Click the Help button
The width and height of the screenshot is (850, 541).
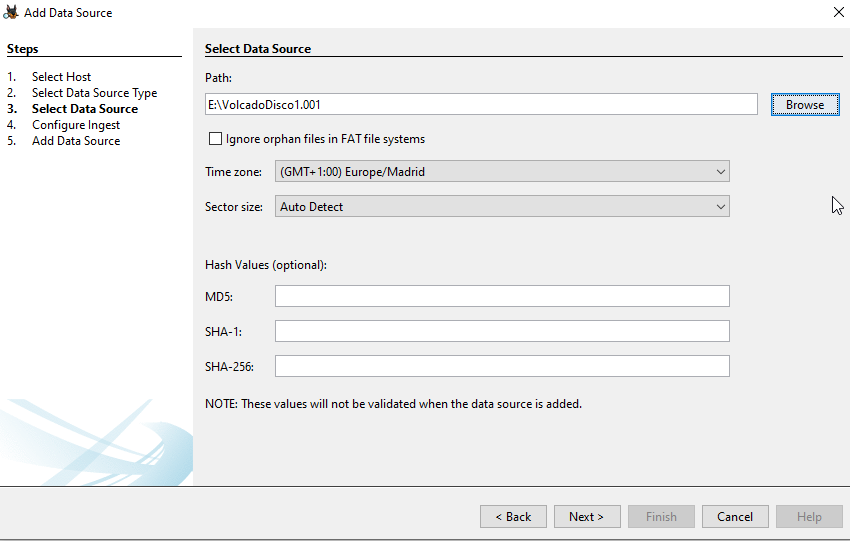pyautogui.click(x=809, y=517)
